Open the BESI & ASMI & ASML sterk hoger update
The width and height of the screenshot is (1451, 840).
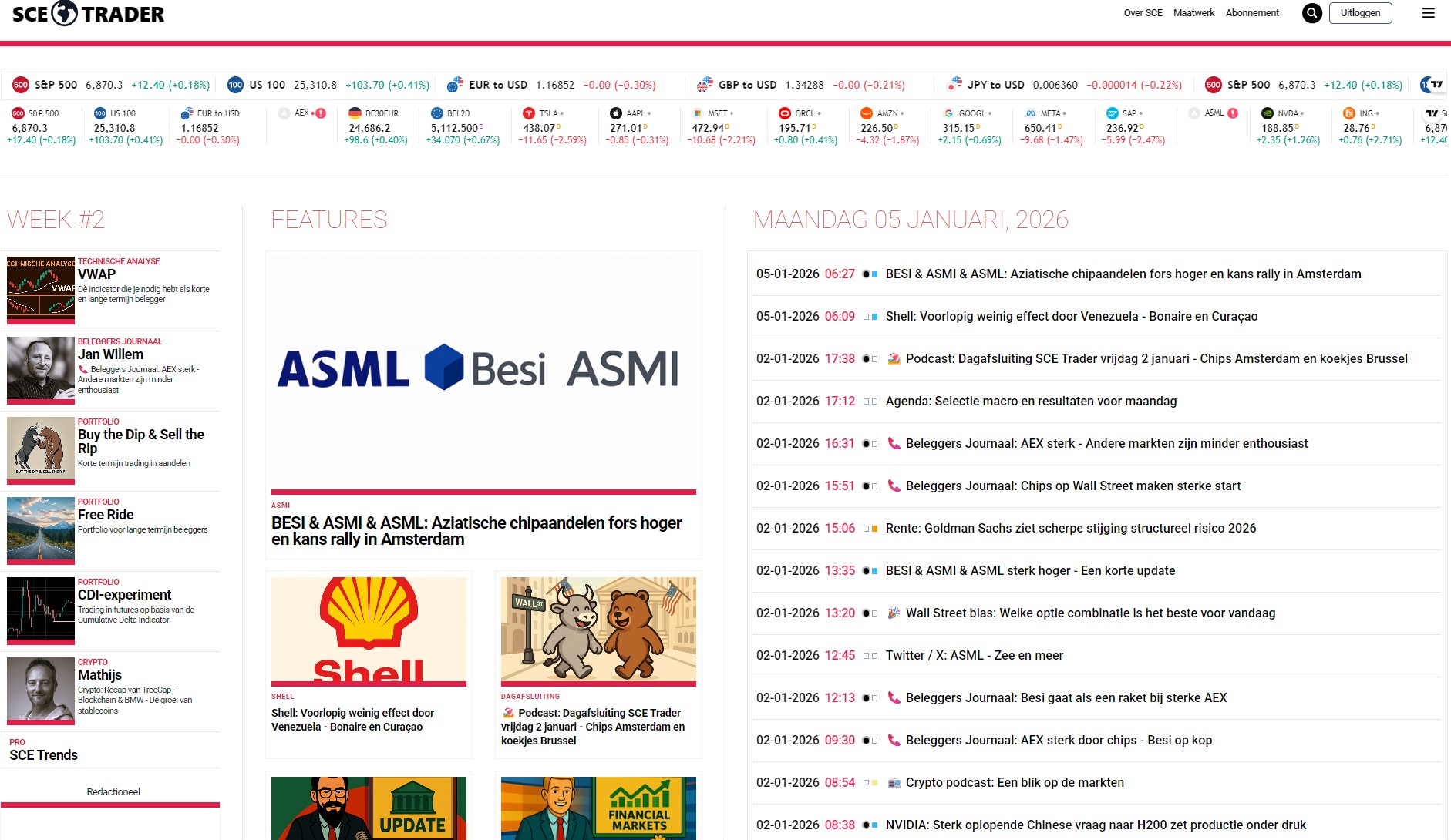pyautogui.click(x=1031, y=570)
